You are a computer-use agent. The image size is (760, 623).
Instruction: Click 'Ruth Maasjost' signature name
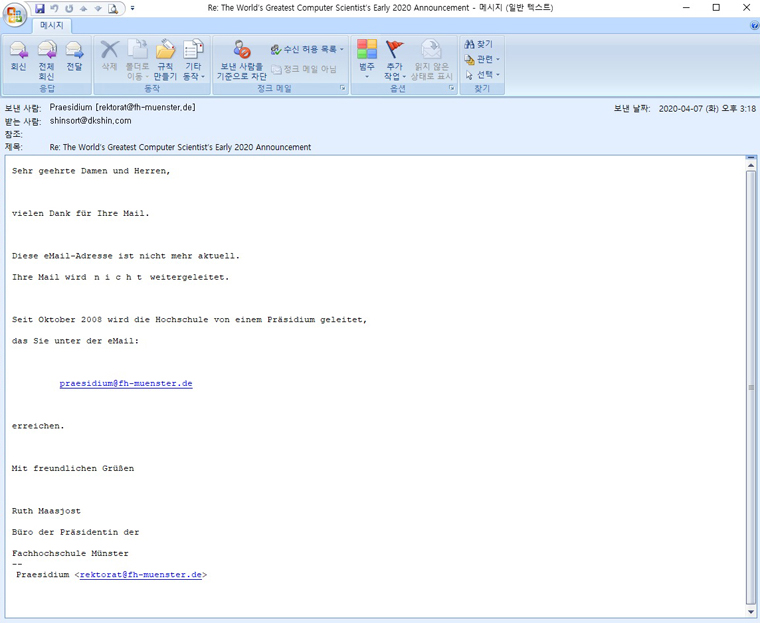[x=47, y=511]
